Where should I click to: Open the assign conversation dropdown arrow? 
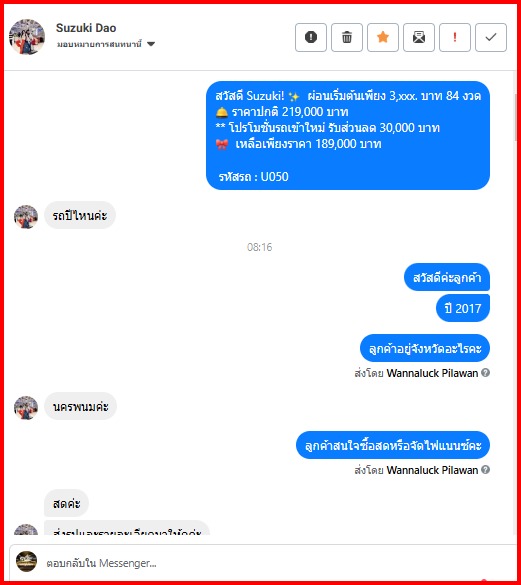(151, 44)
